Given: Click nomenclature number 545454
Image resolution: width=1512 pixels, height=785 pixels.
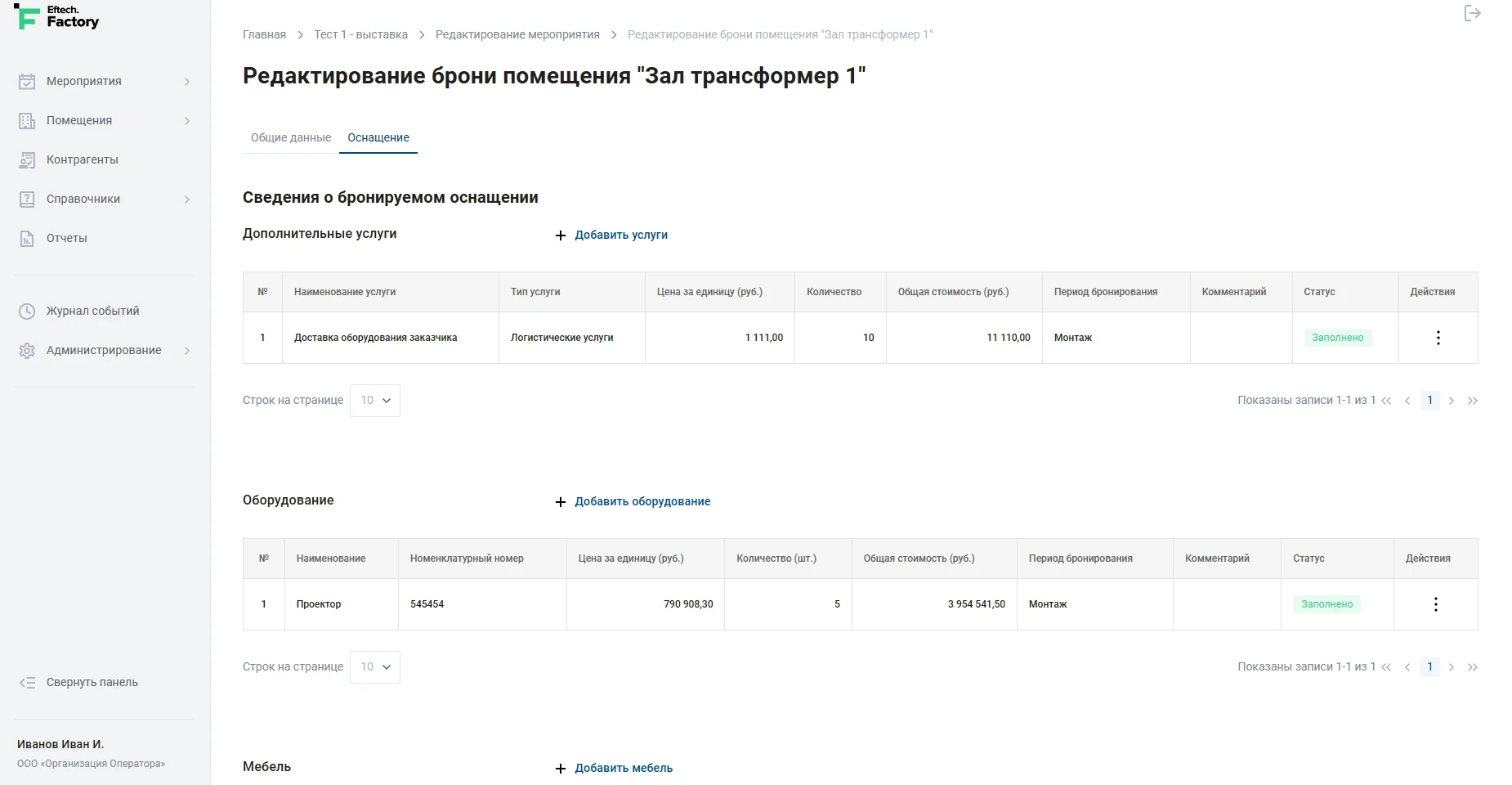Looking at the screenshot, I should click(427, 604).
